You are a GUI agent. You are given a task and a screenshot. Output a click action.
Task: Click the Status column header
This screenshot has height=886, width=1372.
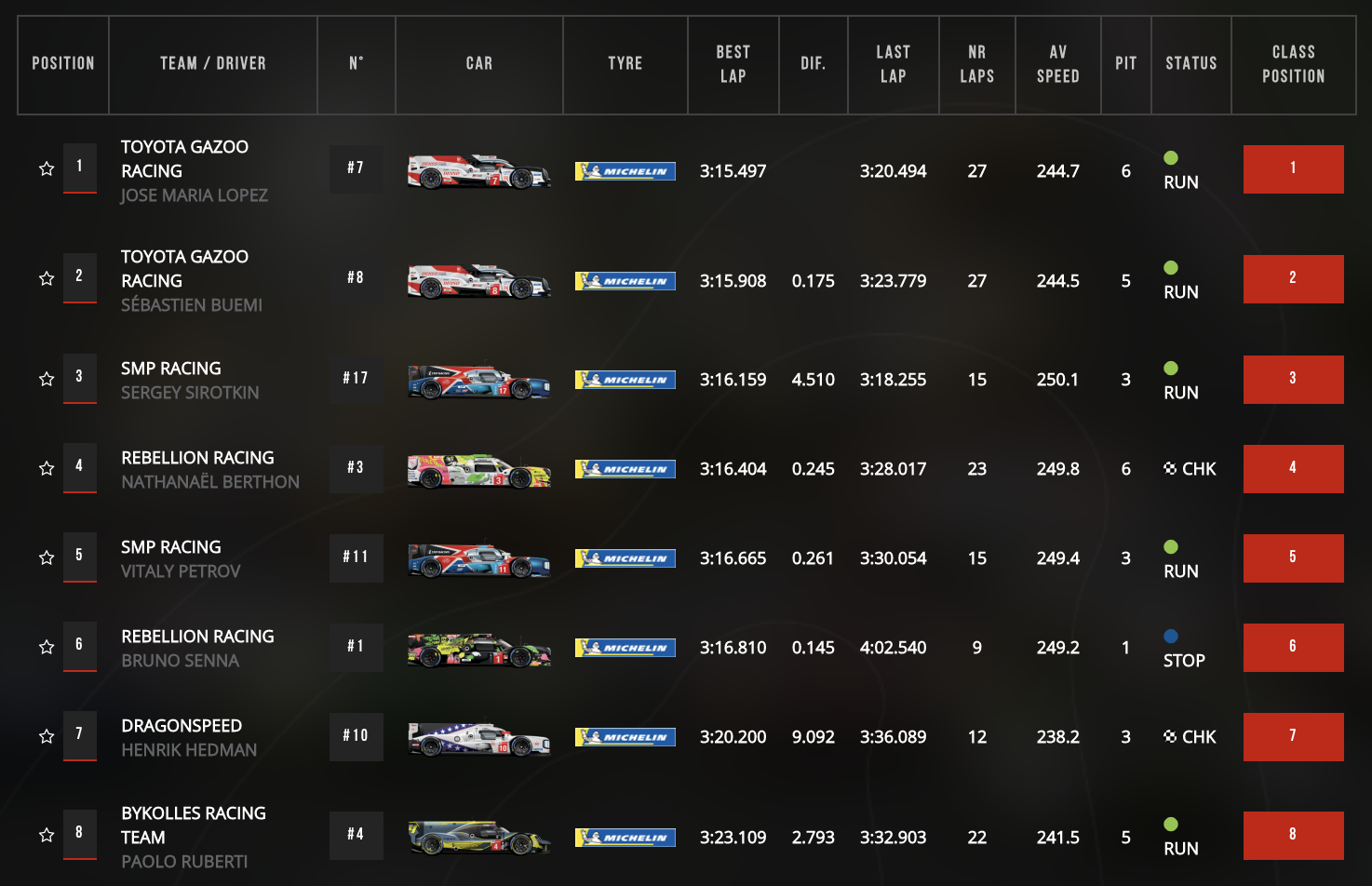(x=1191, y=64)
